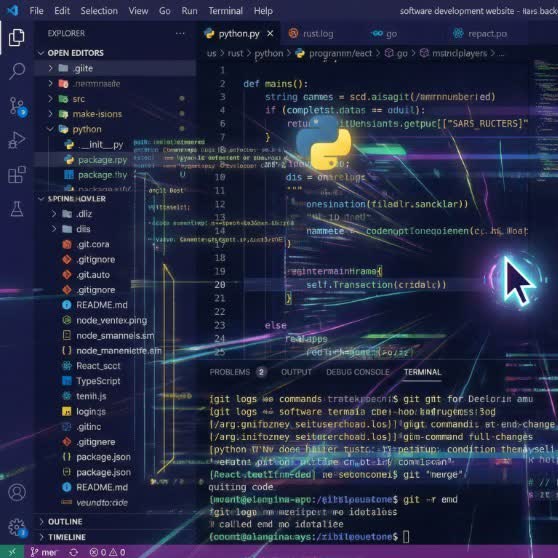Open the File menu
The width and height of the screenshot is (558, 558).
tap(36, 11)
